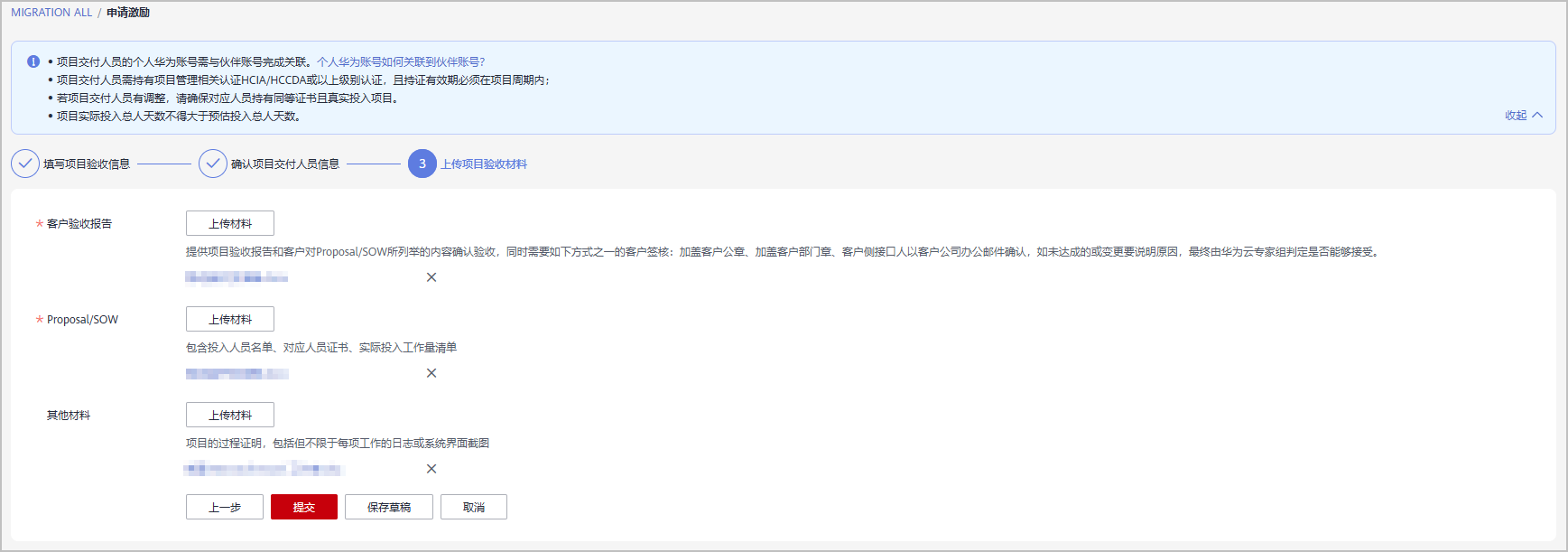Select the 填写项目验收信息 step label
This screenshot has width=1568, height=552.
click(x=87, y=164)
